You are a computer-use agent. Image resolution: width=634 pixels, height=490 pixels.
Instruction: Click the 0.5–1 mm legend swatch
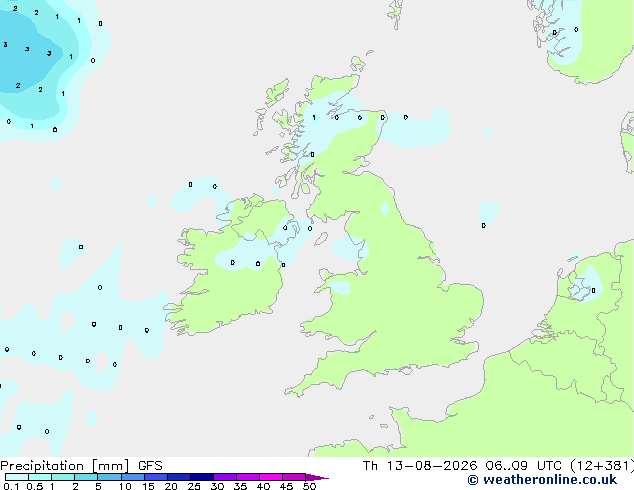point(40,477)
